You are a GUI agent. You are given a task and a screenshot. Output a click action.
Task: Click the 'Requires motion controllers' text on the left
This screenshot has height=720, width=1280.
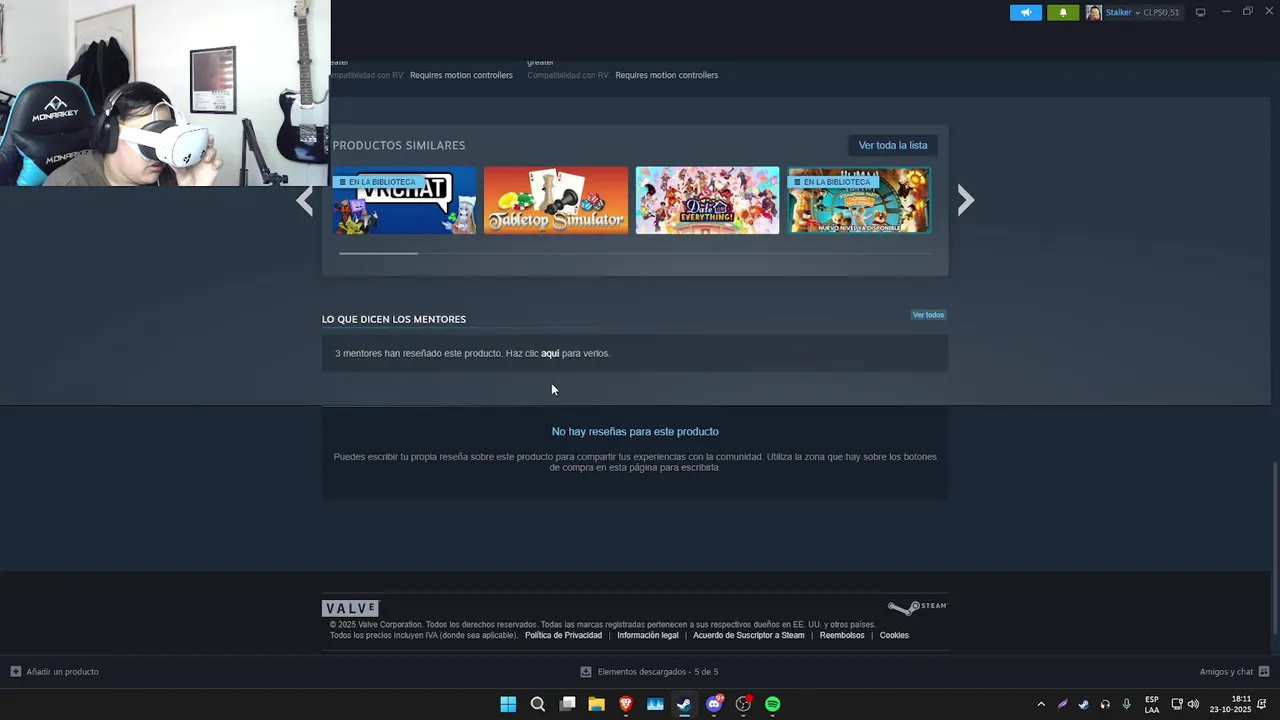click(x=461, y=75)
